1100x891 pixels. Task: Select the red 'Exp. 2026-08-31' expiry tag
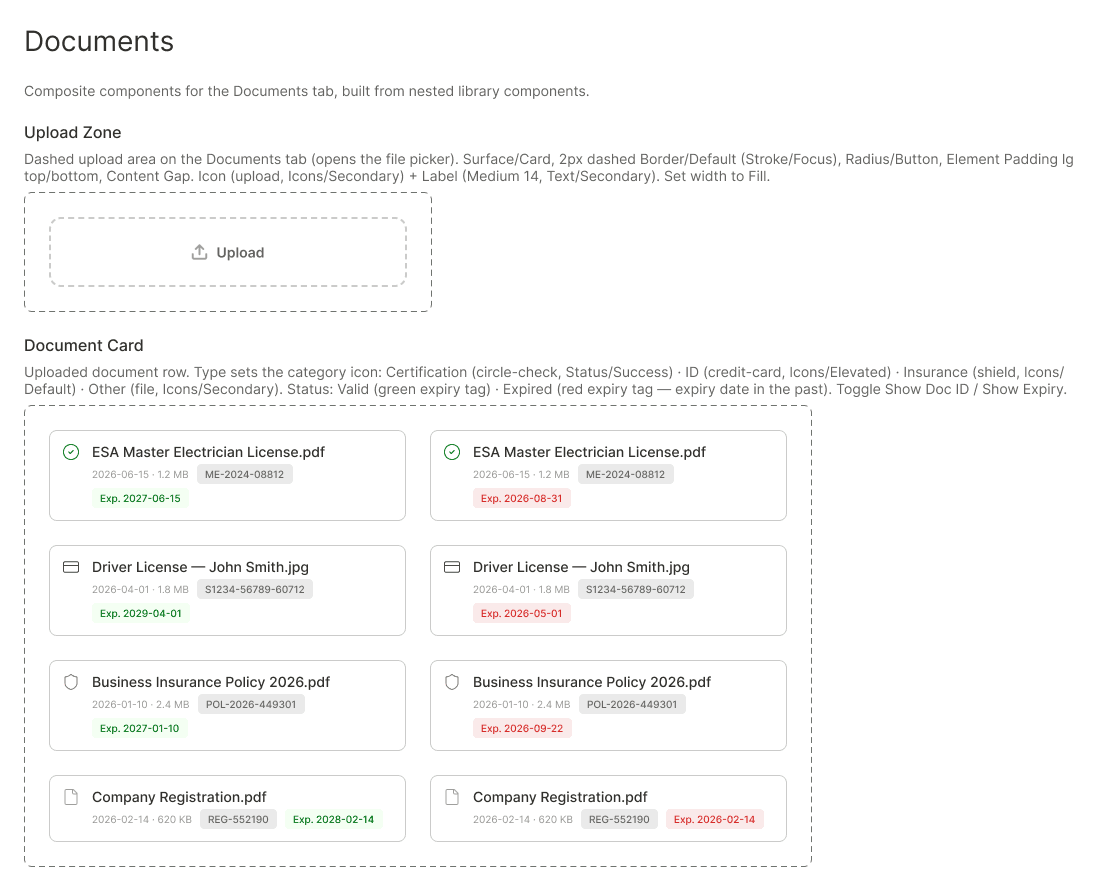pos(521,498)
